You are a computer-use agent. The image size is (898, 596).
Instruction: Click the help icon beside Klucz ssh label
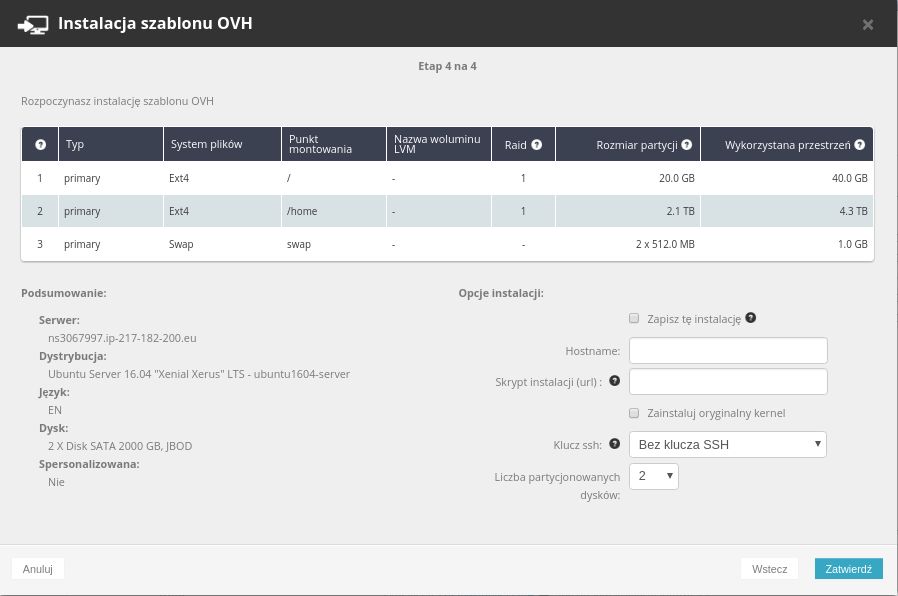click(x=614, y=443)
